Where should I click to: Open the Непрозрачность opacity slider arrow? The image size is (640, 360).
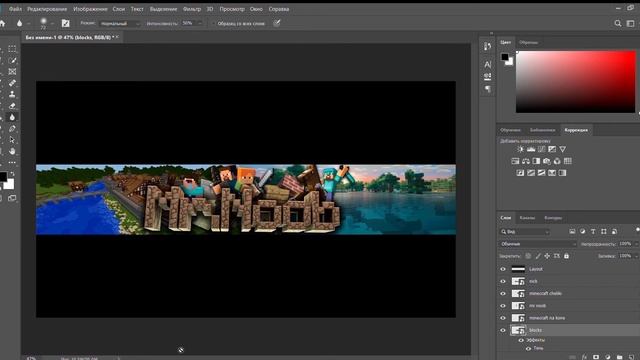click(x=636, y=244)
